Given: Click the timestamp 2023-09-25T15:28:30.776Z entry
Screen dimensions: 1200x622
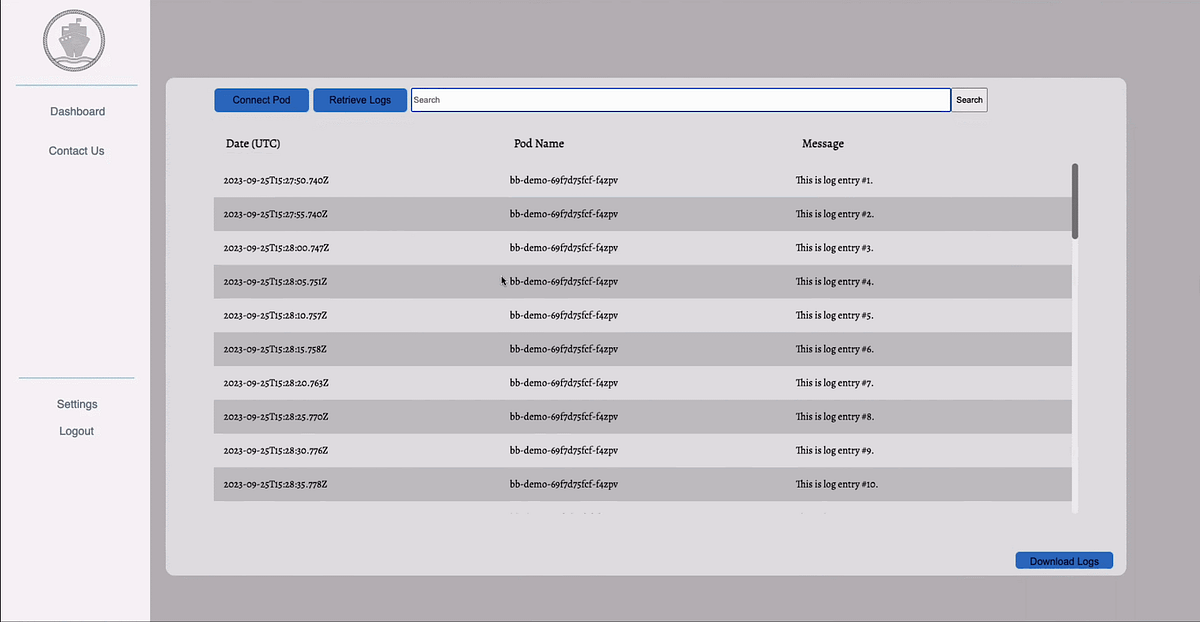Looking at the screenshot, I should click(x=277, y=450).
